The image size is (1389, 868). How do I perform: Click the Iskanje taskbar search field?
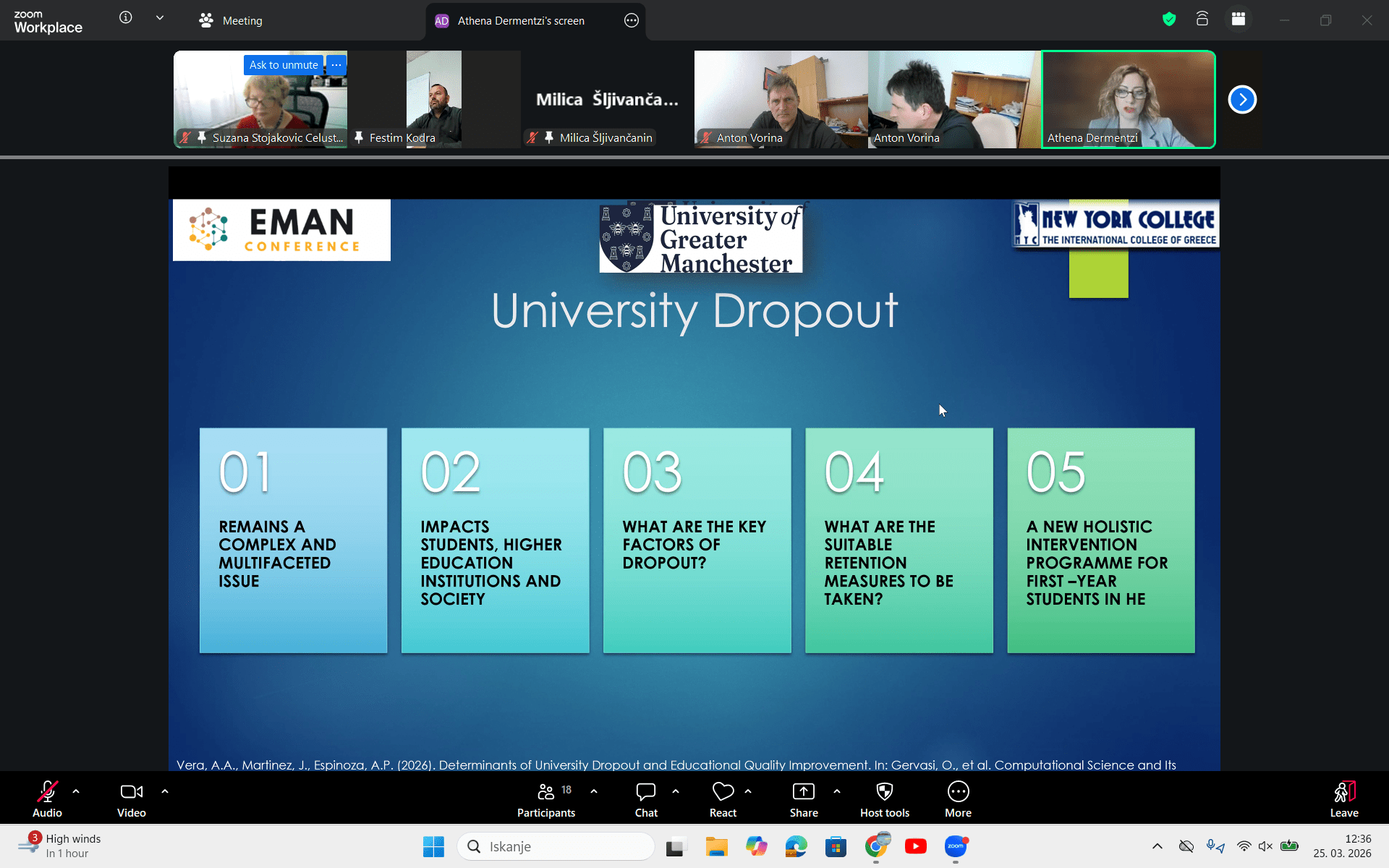tap(556, 846)
